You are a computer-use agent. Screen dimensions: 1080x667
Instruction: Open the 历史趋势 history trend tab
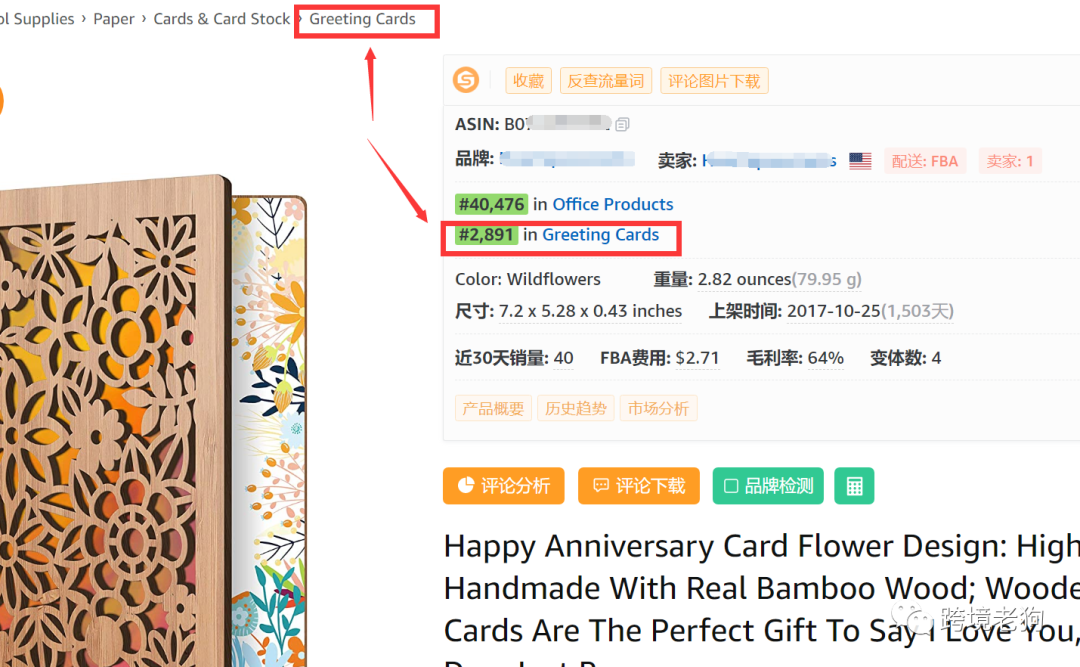coord(575,409)
